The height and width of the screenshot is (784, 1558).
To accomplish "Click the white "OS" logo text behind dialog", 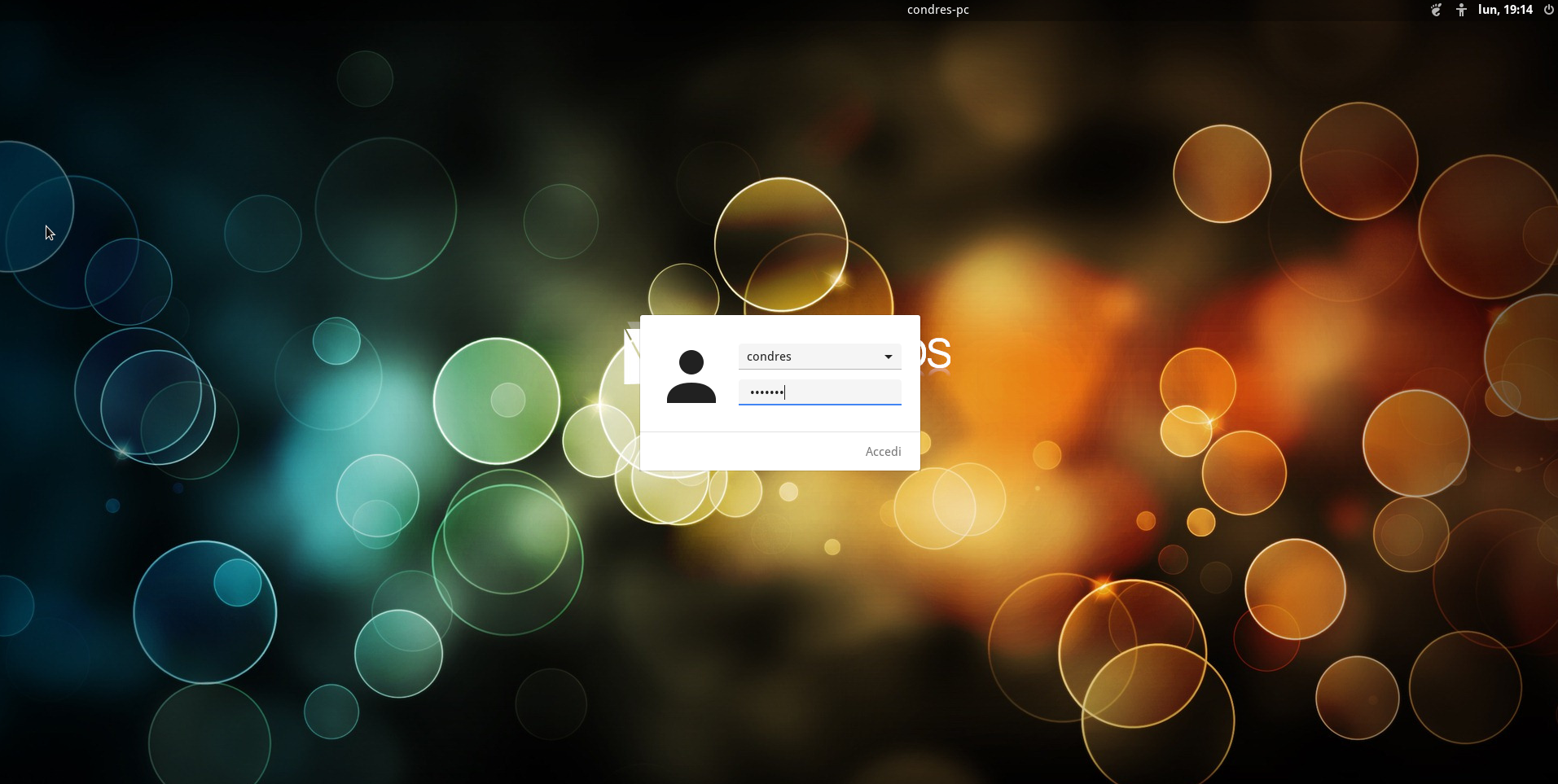I will pyautogui.click(x=936, y=354).
